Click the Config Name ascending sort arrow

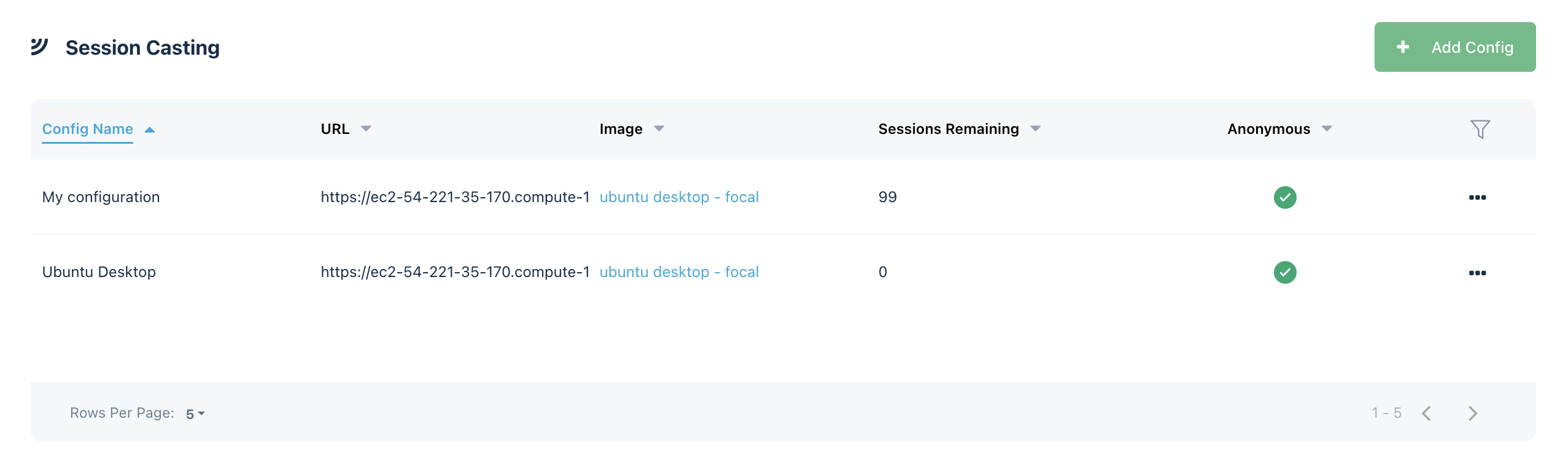(150, 130)
